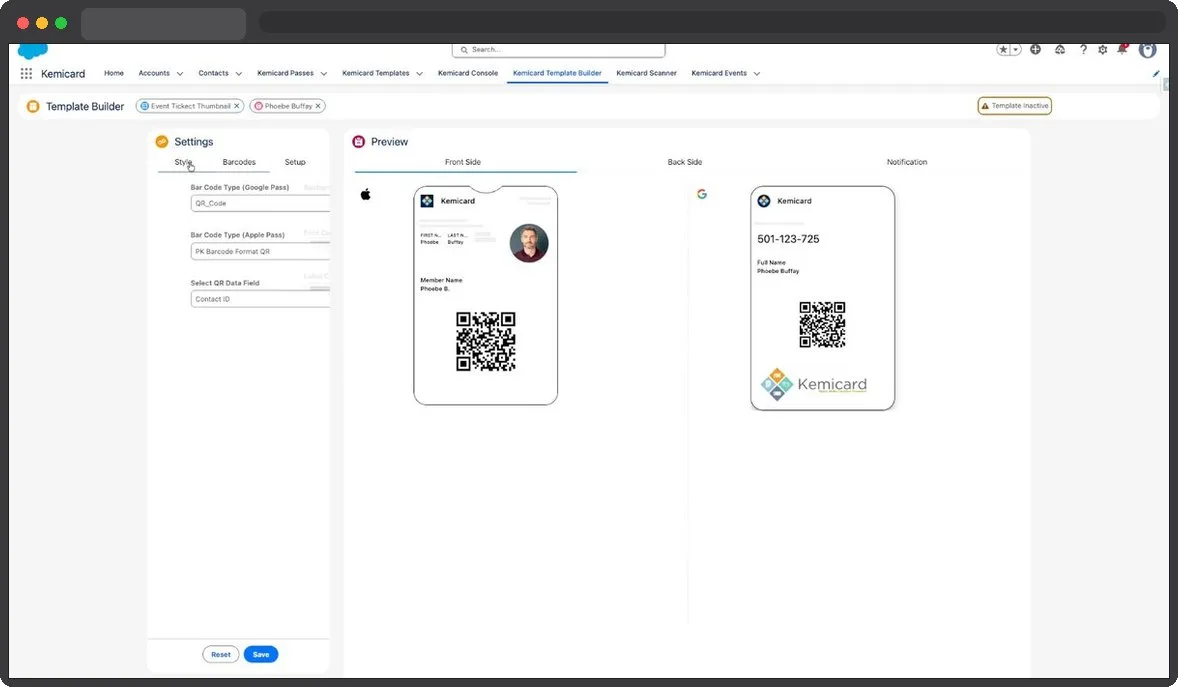
Task: Switch to the Setup settings tab
Action: pos(294,162)
